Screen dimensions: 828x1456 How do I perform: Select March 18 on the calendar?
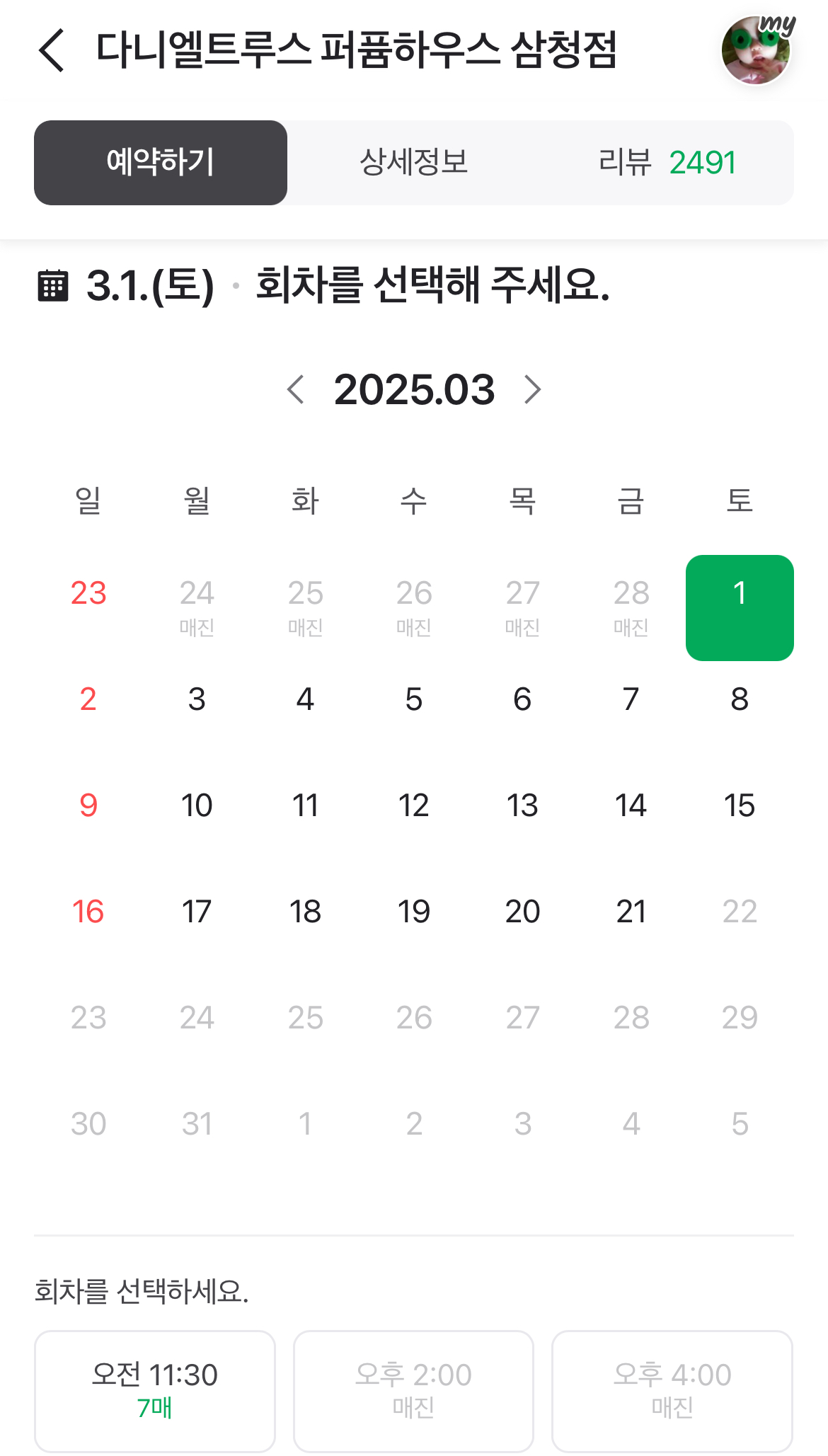pyautogui.click(x=305, y=912)
